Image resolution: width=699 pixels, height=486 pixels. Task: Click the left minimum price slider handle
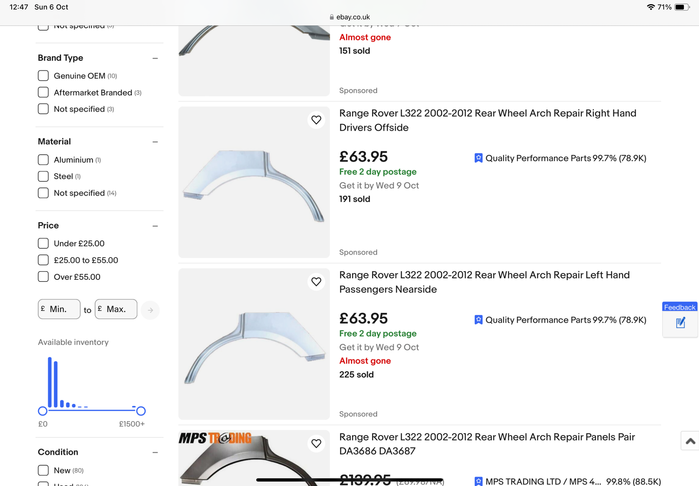(x=43, y=411)
